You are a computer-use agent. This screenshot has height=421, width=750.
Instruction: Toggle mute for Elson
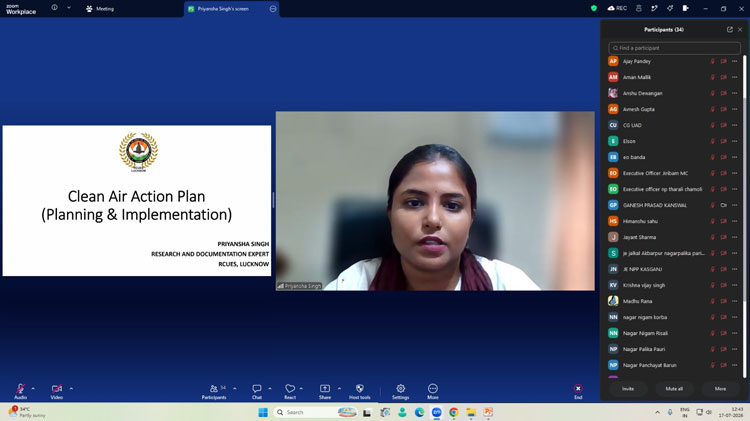click(713, 141)
